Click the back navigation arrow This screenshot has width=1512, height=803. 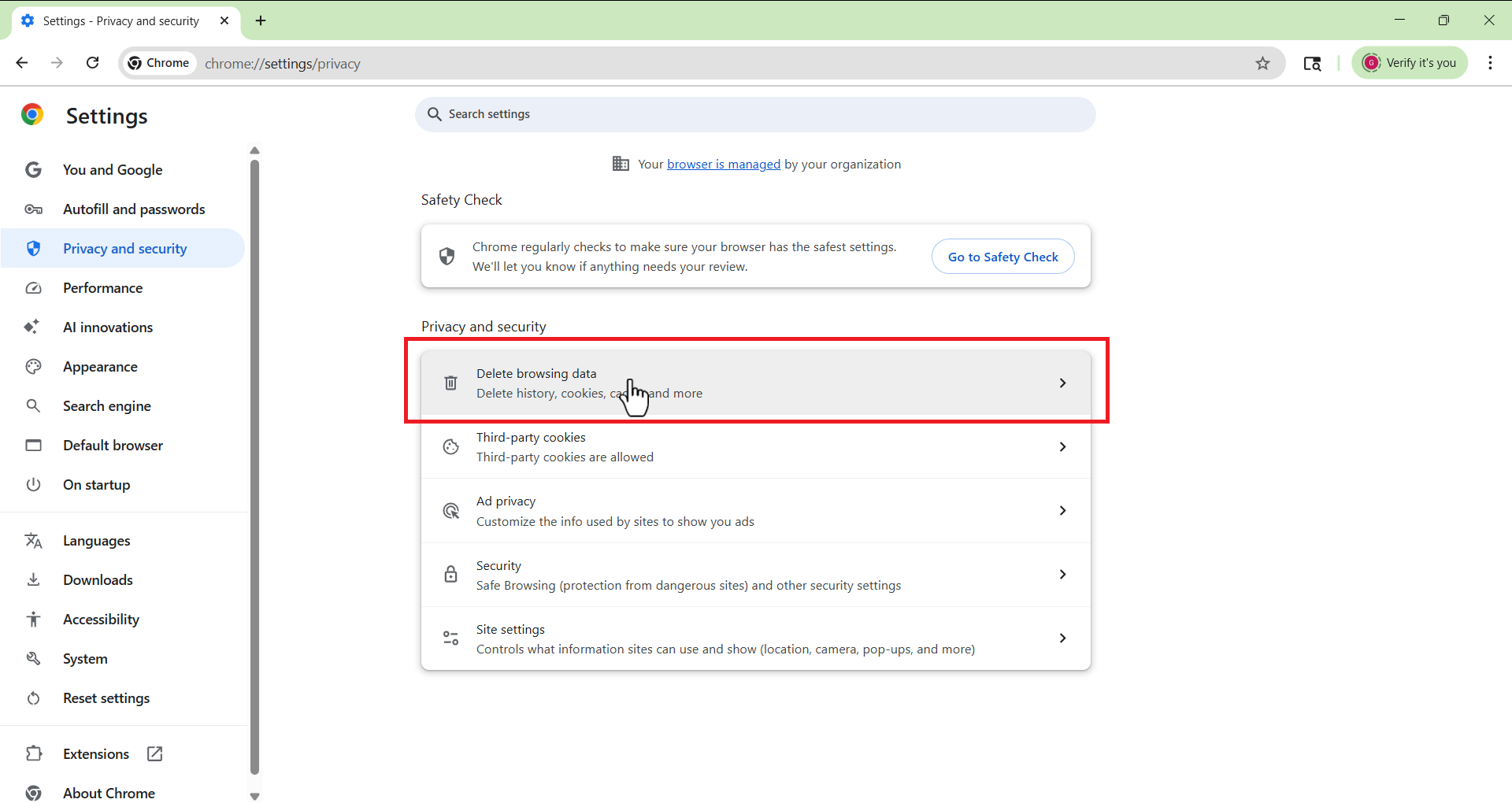click(22, 63)
